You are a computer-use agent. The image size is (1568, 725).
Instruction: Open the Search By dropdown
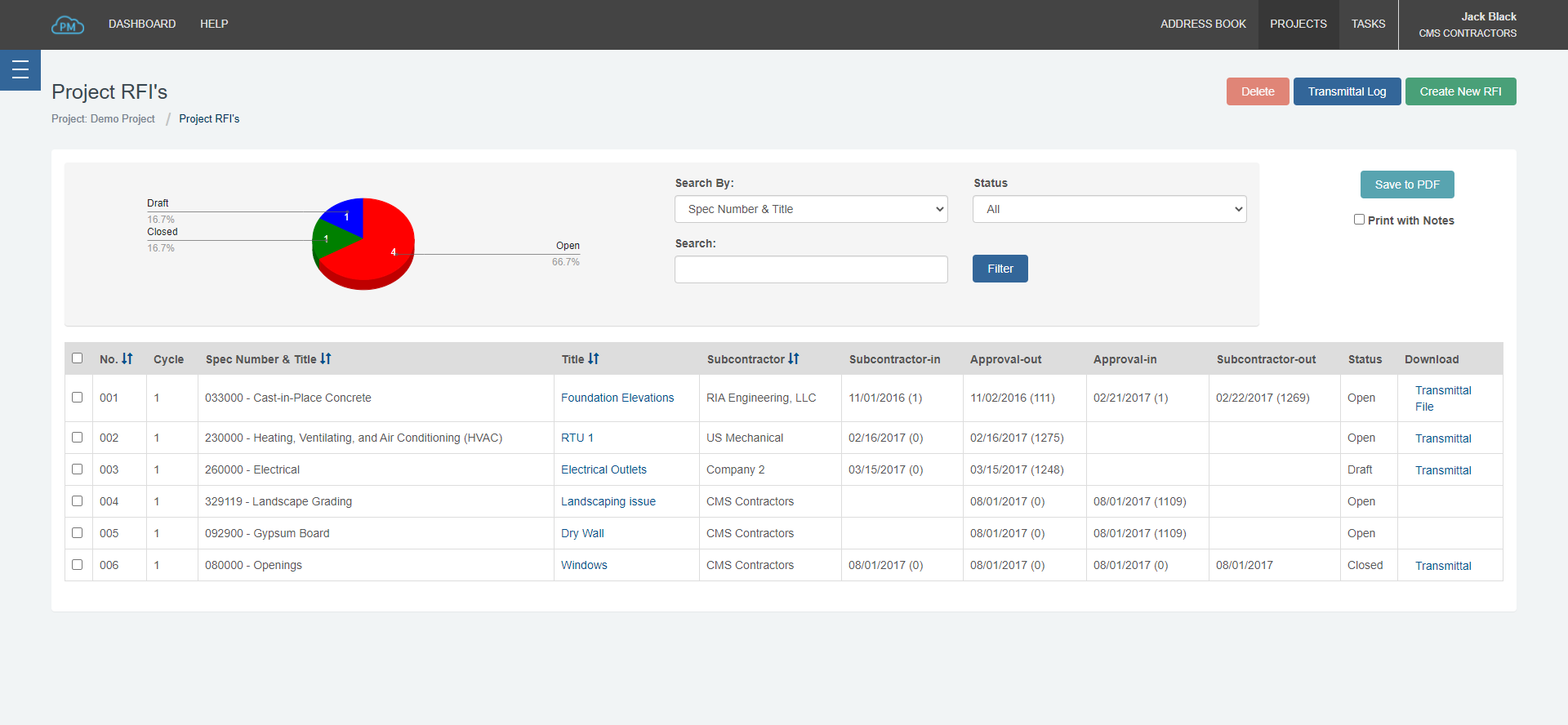[x=811, y=209]
